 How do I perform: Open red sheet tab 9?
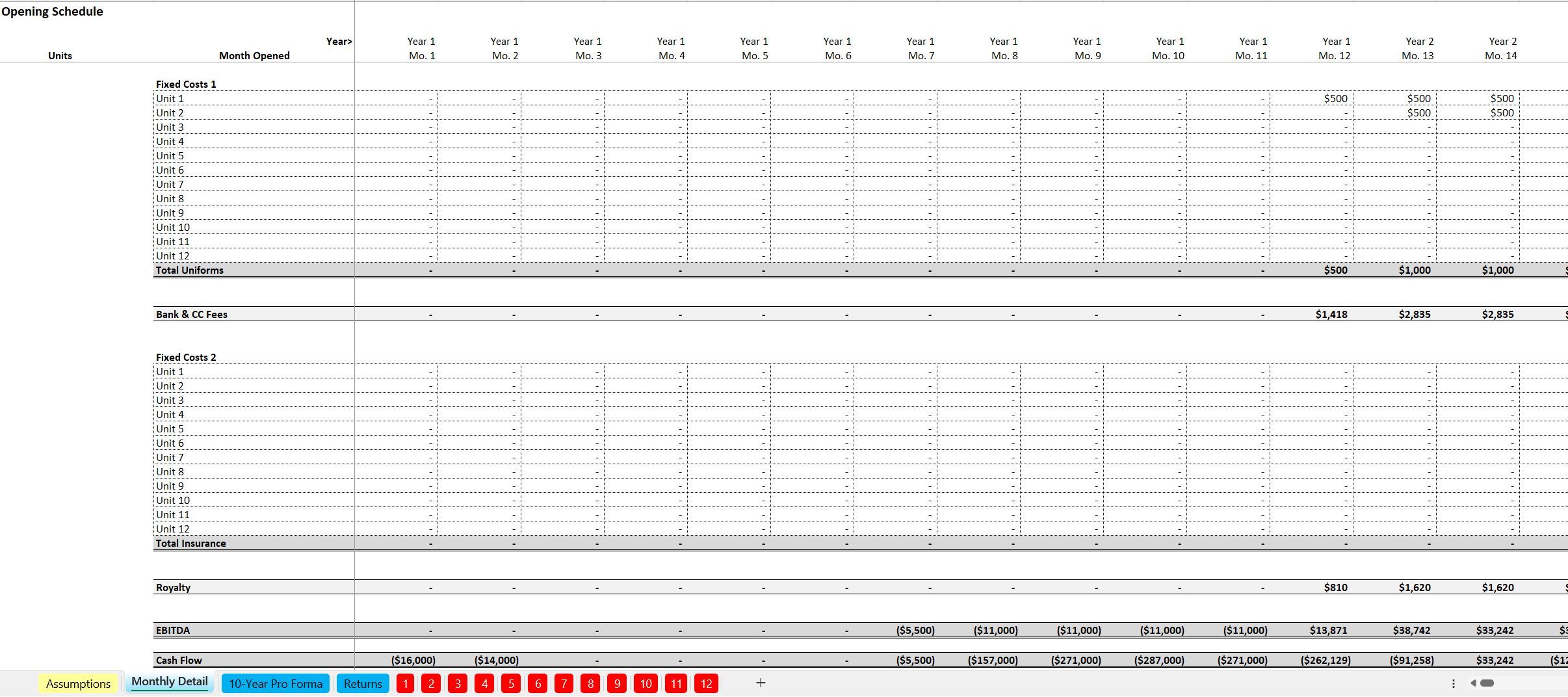click(x=617, y=683)
